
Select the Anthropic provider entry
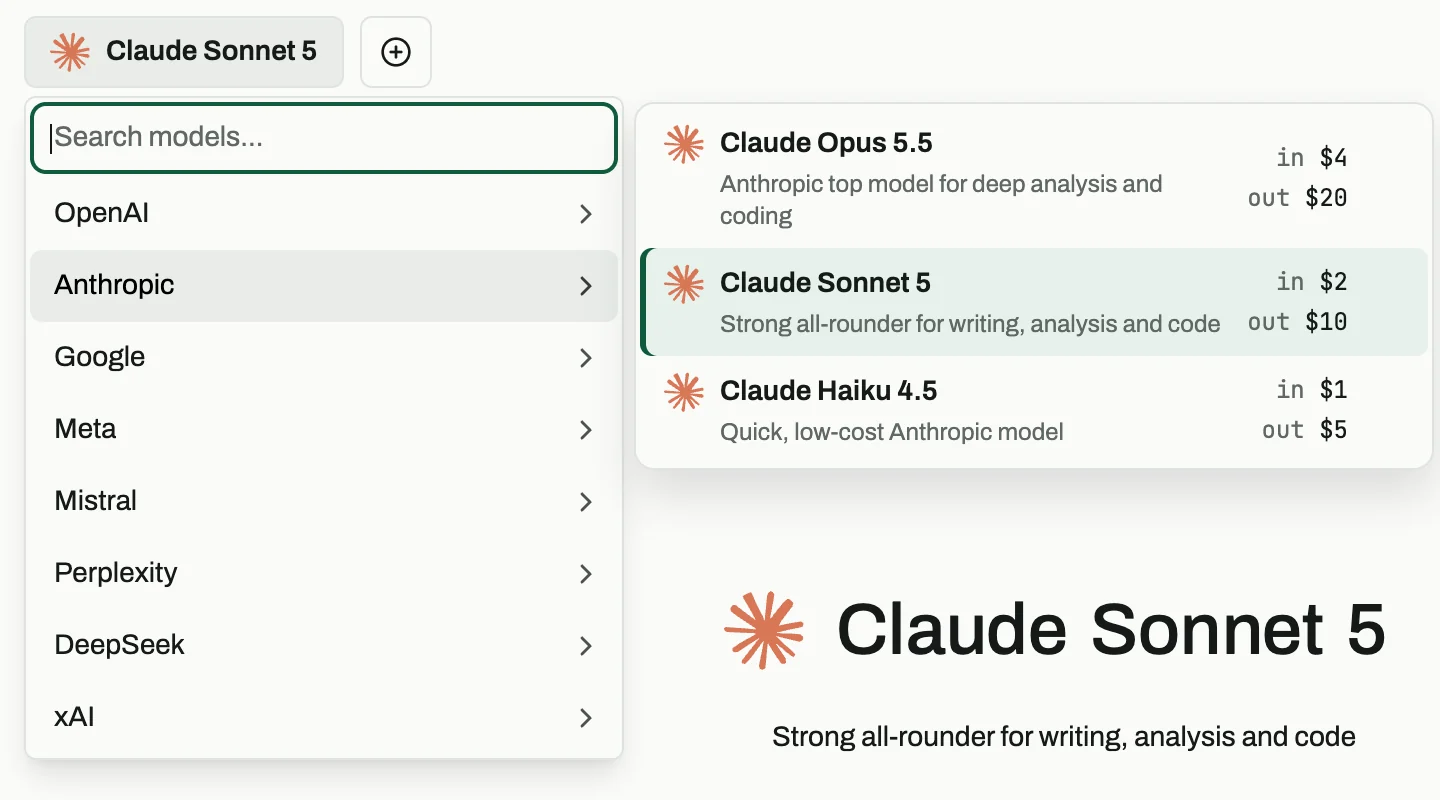[324, 285]
